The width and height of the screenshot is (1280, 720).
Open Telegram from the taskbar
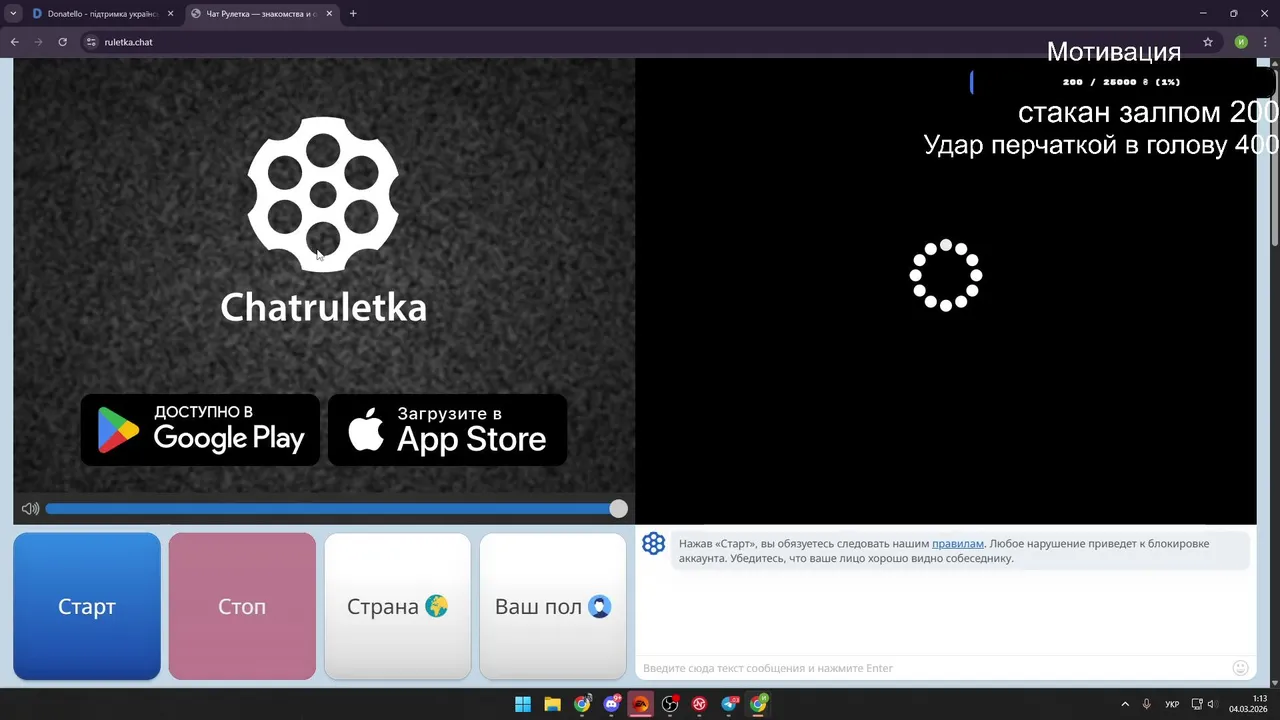(x=729, y=704)
